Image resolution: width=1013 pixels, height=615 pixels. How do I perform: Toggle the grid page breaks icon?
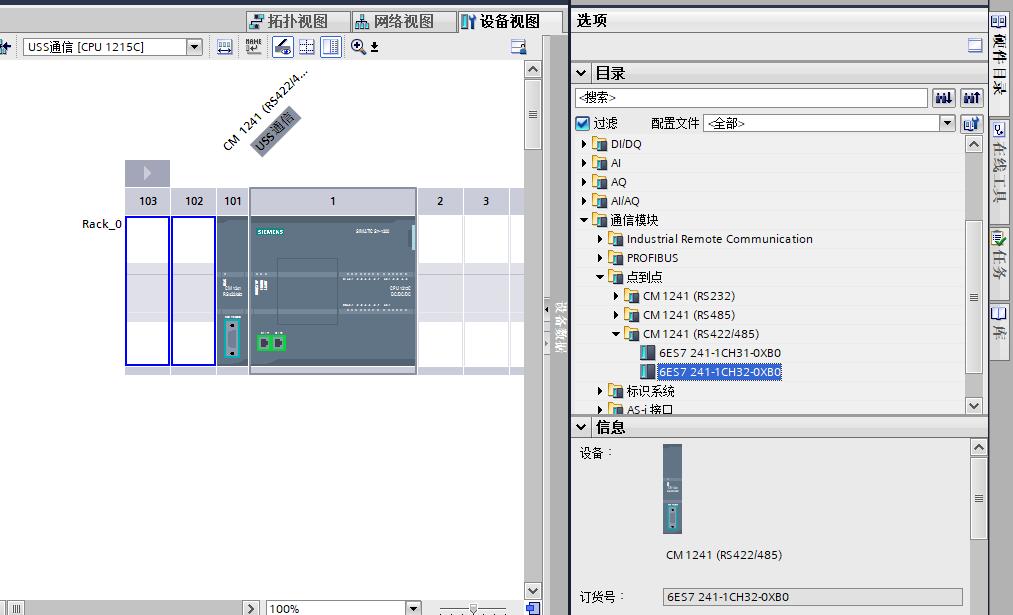coord(307,47)
